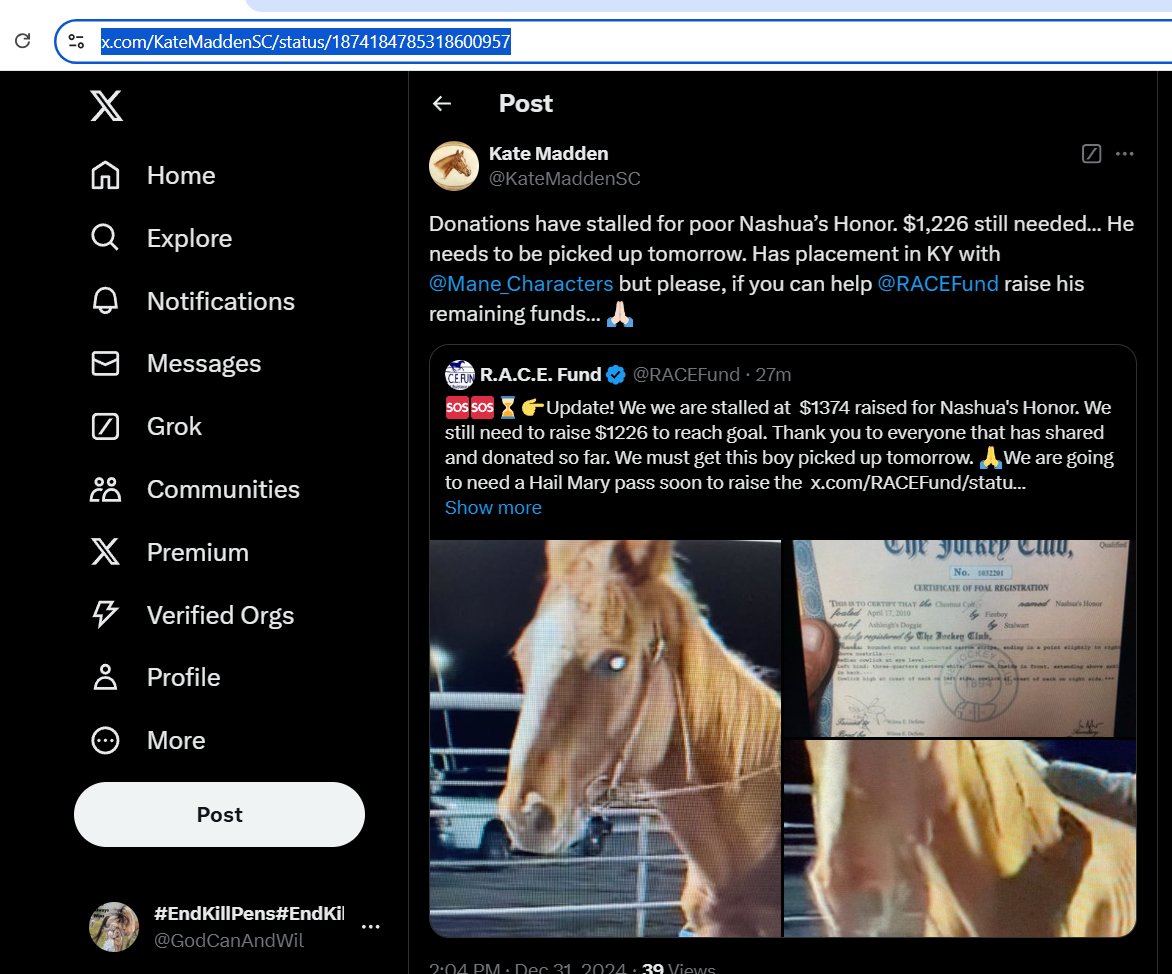Click the 39 Views count
This screenshot has width=1172, height=974.
point(678,969)
